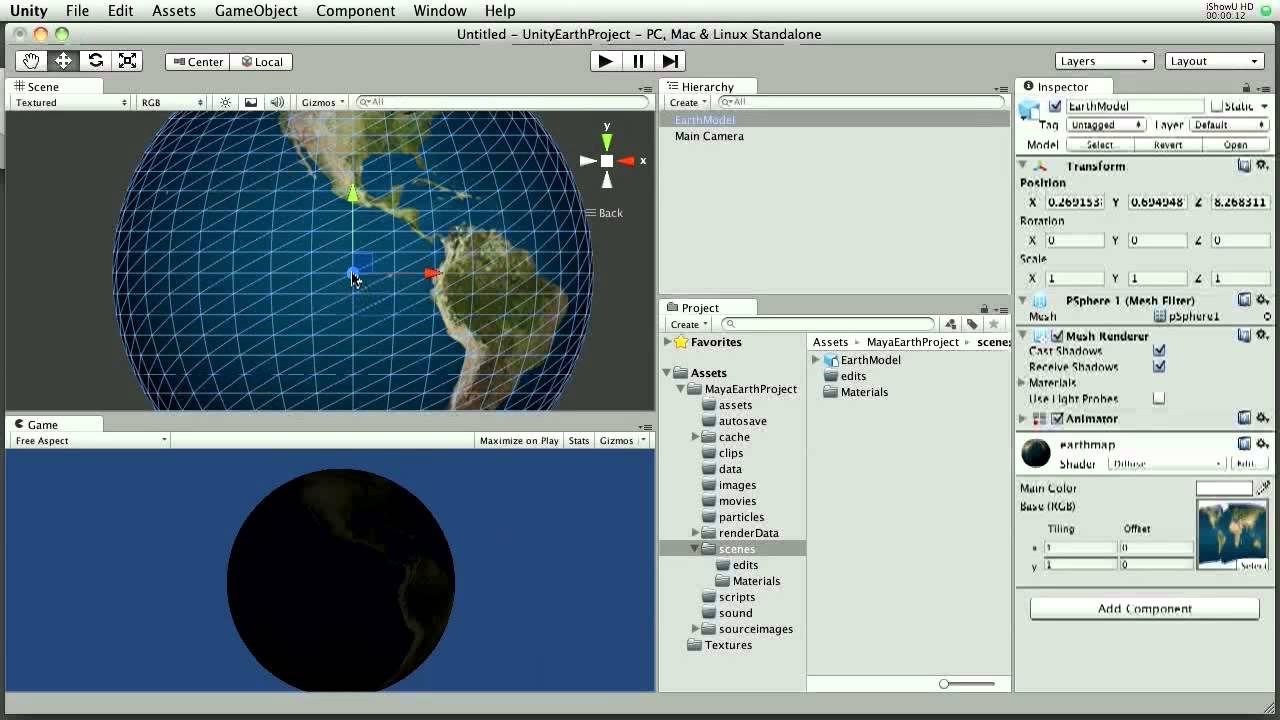Open Free Aspect dropdown
This screenshot has height=720, width=1280.
click(90, 440)
